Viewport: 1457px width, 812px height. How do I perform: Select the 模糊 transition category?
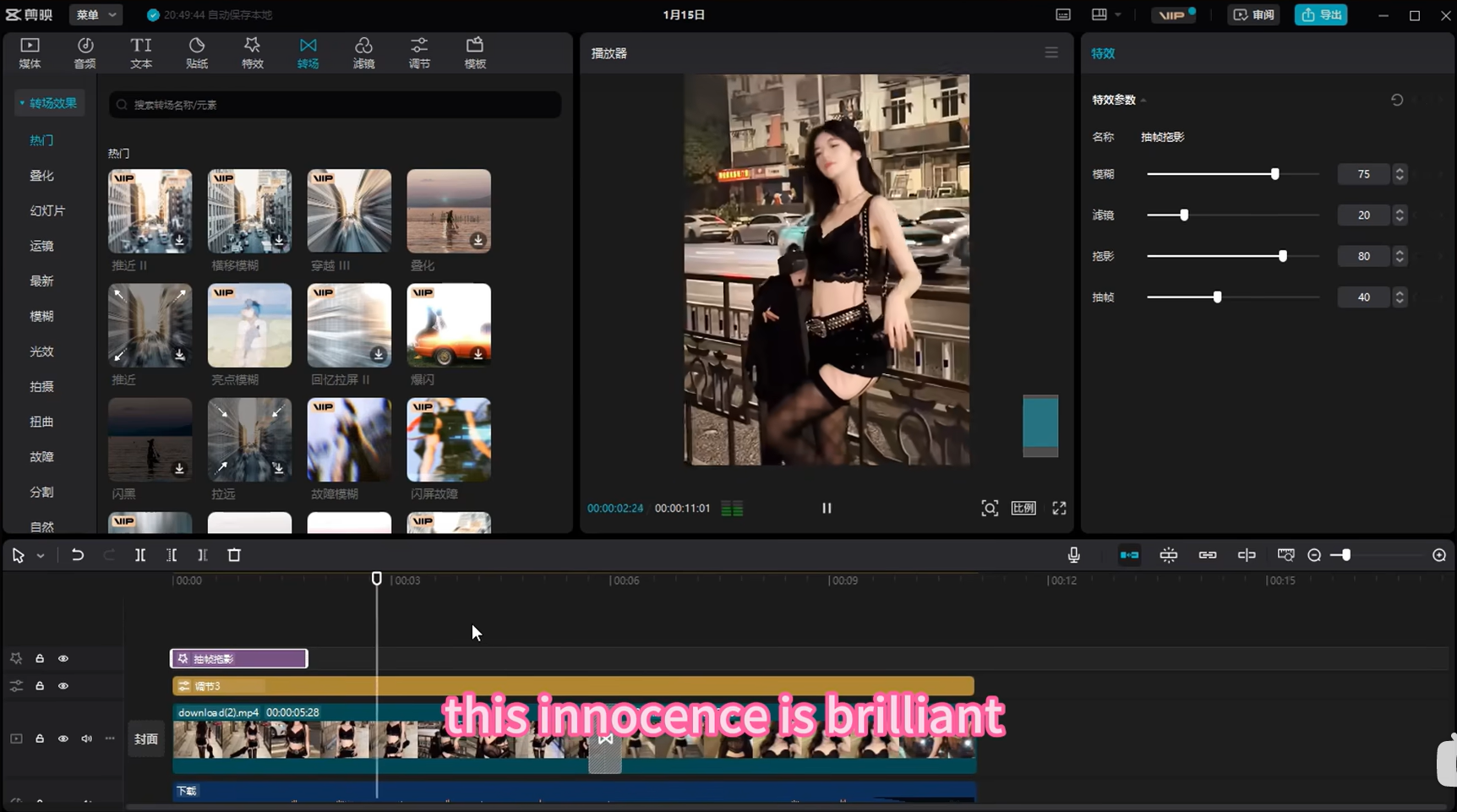[41, 316]
